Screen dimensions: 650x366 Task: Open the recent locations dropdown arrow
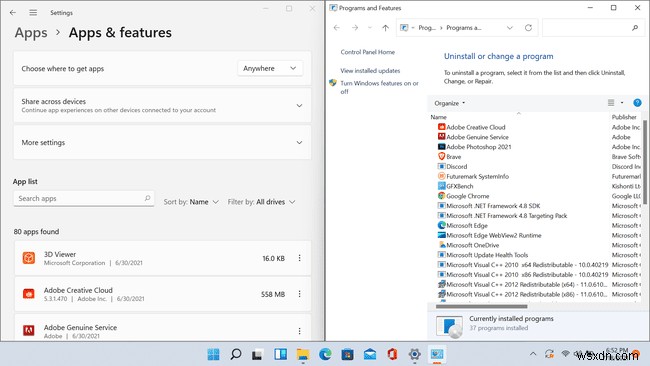click(x=370, y=28)
